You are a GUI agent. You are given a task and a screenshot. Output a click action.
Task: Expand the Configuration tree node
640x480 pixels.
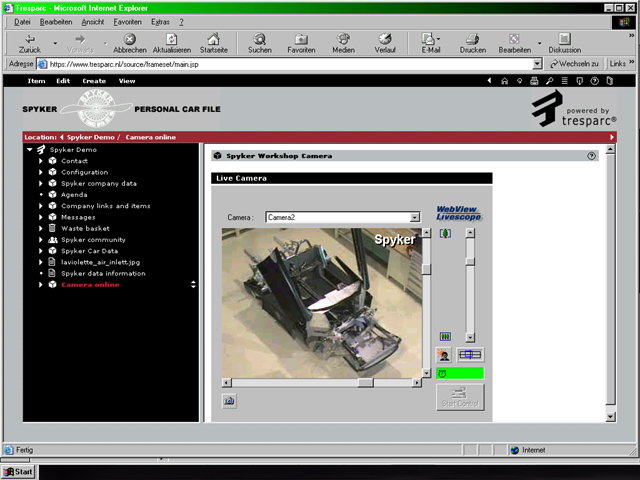tap(40, 172)
